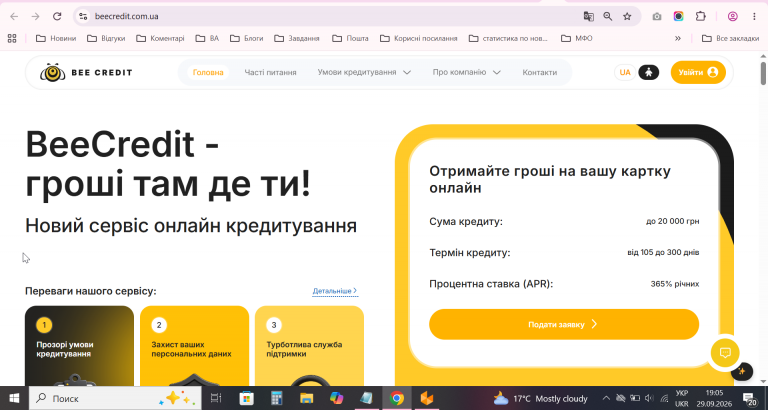Open Calculator from the taskbar

tap(276, 398)
